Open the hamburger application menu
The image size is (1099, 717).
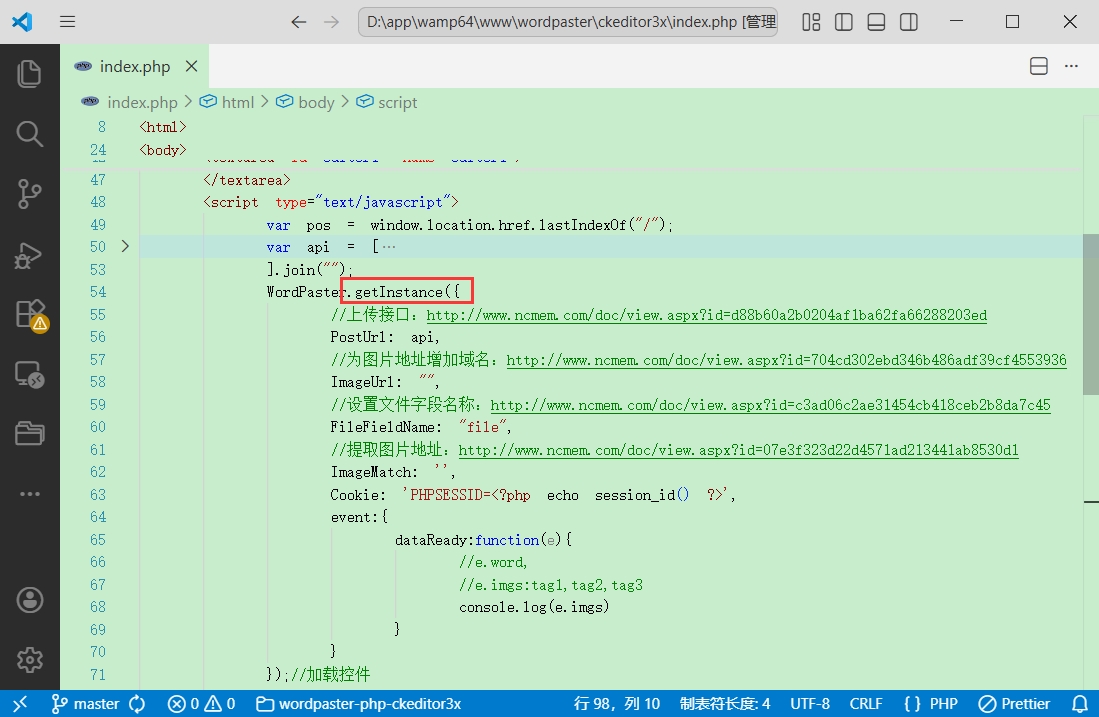point(67,22)
